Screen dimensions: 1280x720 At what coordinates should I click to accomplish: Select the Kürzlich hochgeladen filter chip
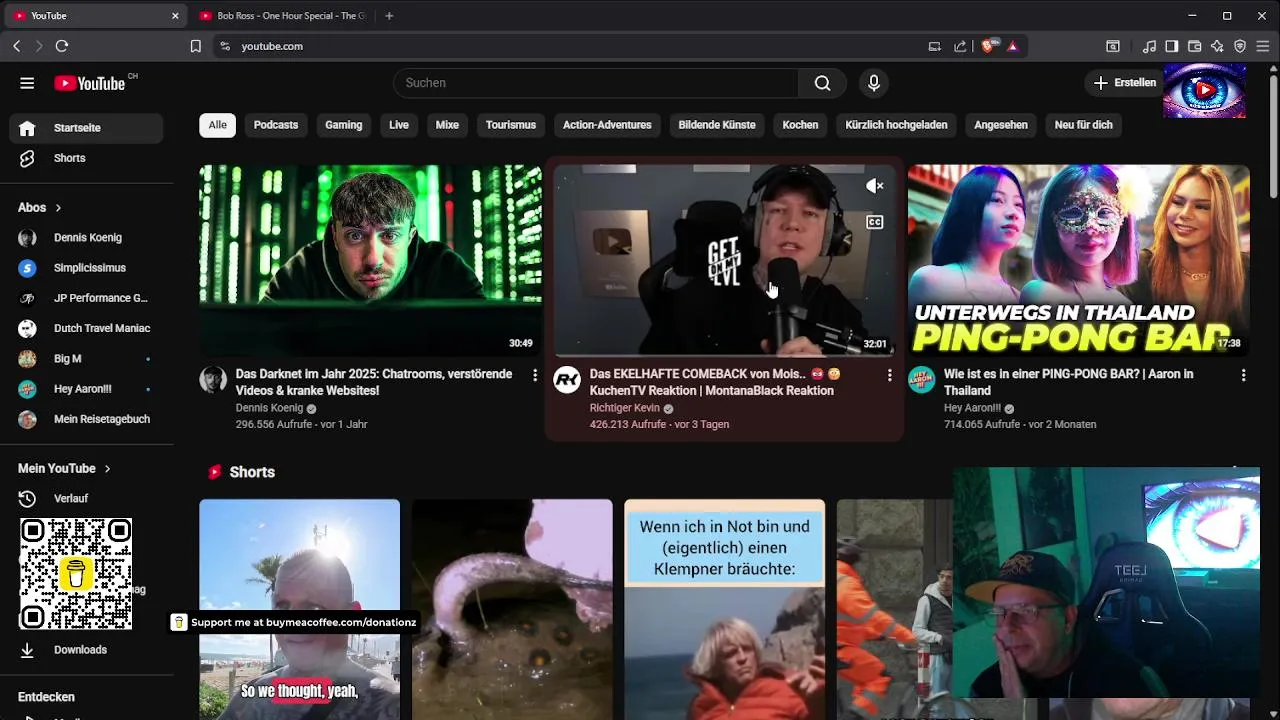pos(896,125)
